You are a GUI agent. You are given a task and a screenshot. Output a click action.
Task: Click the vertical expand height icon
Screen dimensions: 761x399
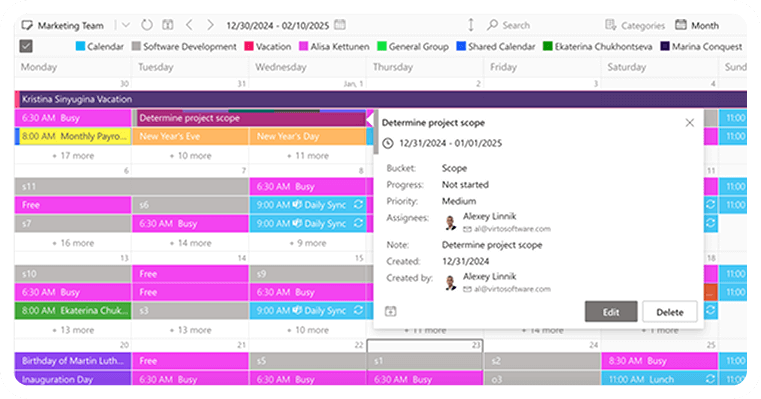click(471, 25)
